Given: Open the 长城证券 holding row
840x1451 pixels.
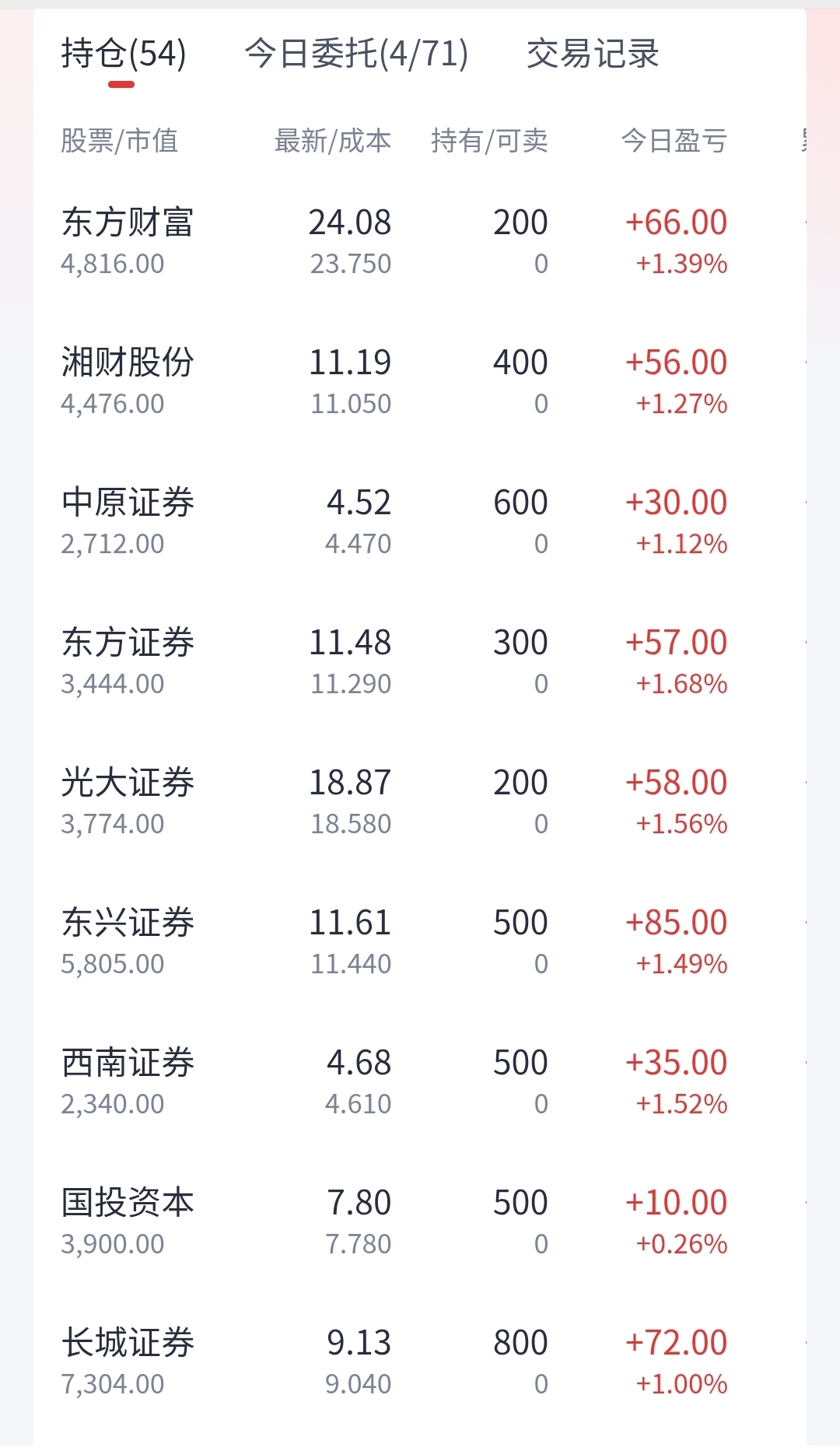Looking at the screenshot, I should 420,1362.
